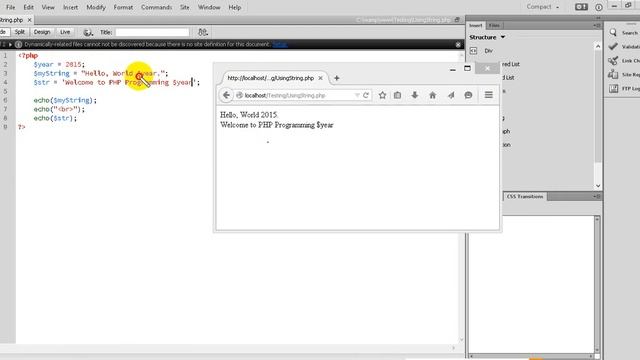Open the browser downloads arrow icon
Viewport: 640px width, 360px height.
click(x=415, y=95)
